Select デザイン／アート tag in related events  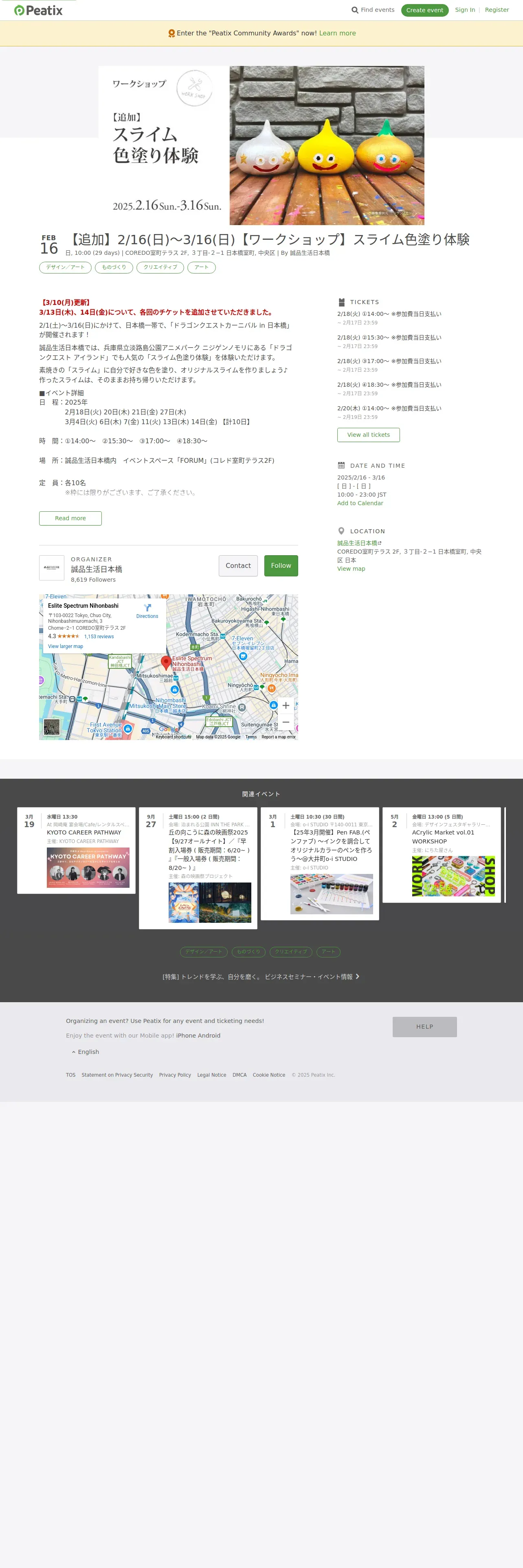tap(204, 952)
